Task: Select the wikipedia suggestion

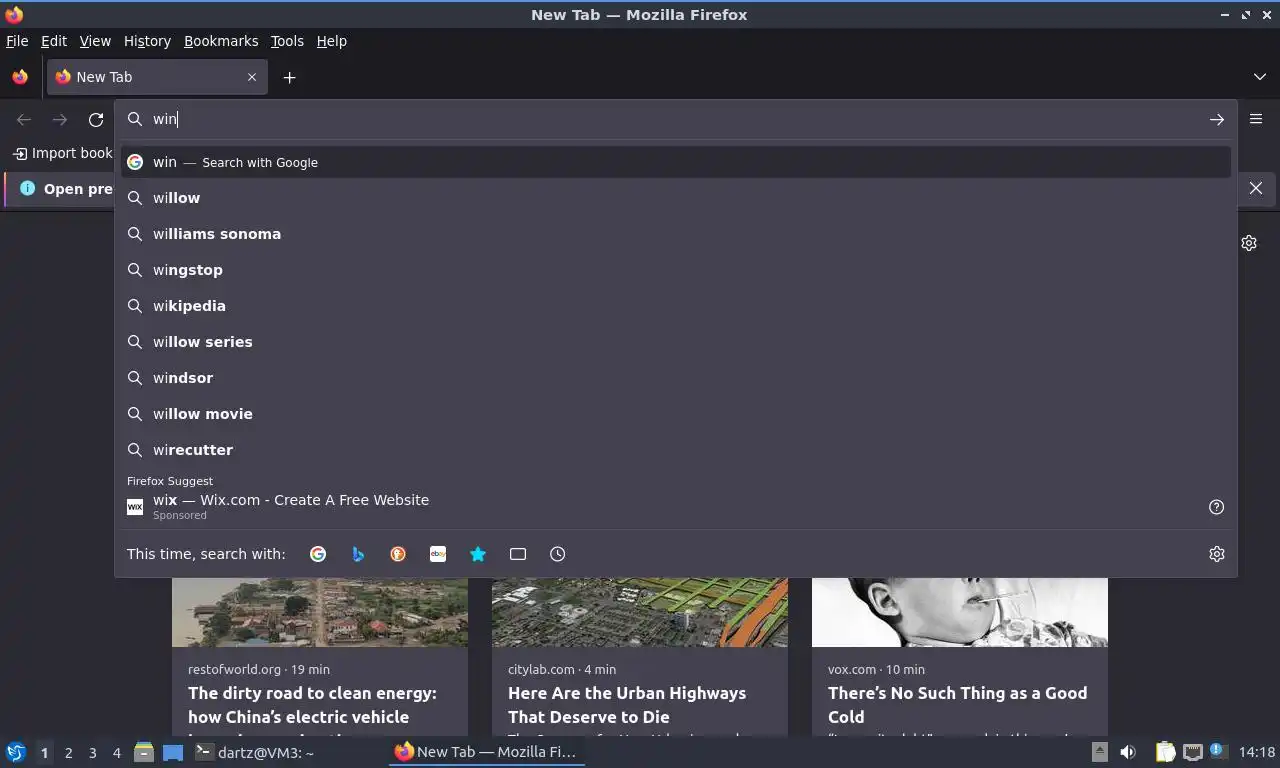Action: [676, 306]
